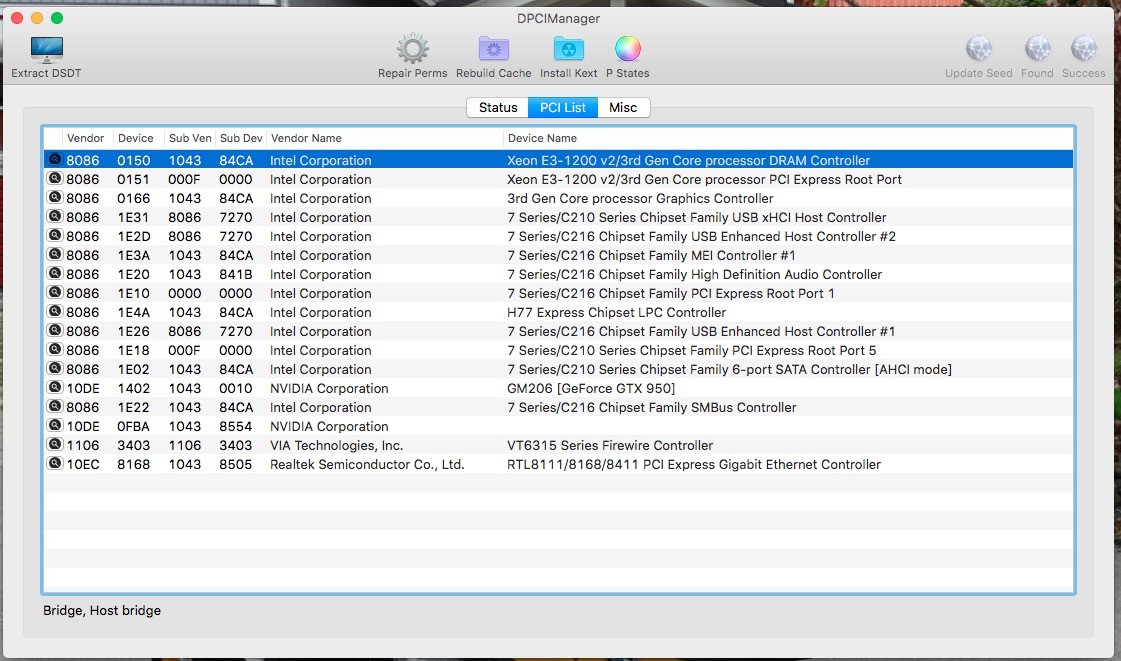Click the Realtek Semiconductor Co., Ltd. cell
Viewport: 1121px width, 661px height.
(367, 464)
